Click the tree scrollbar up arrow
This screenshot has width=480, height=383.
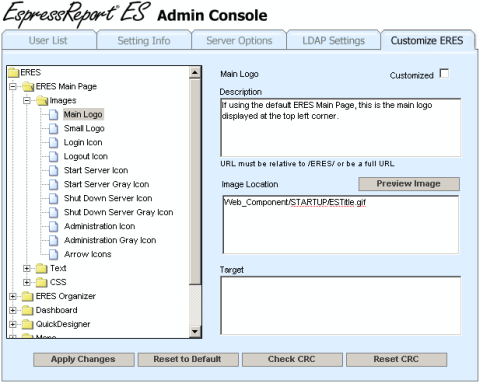[x=195, y=72]
